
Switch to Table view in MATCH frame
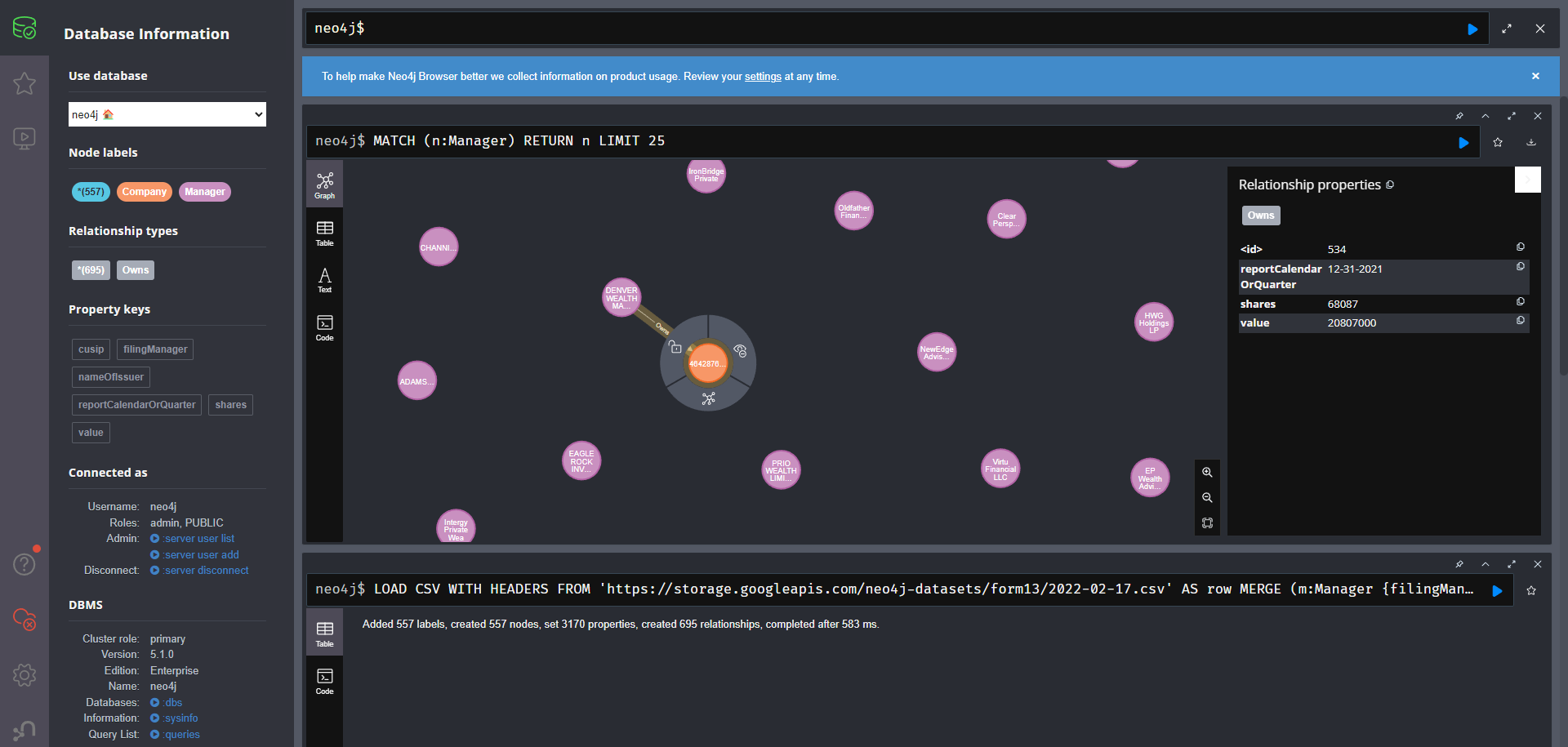tap(325, 233)
